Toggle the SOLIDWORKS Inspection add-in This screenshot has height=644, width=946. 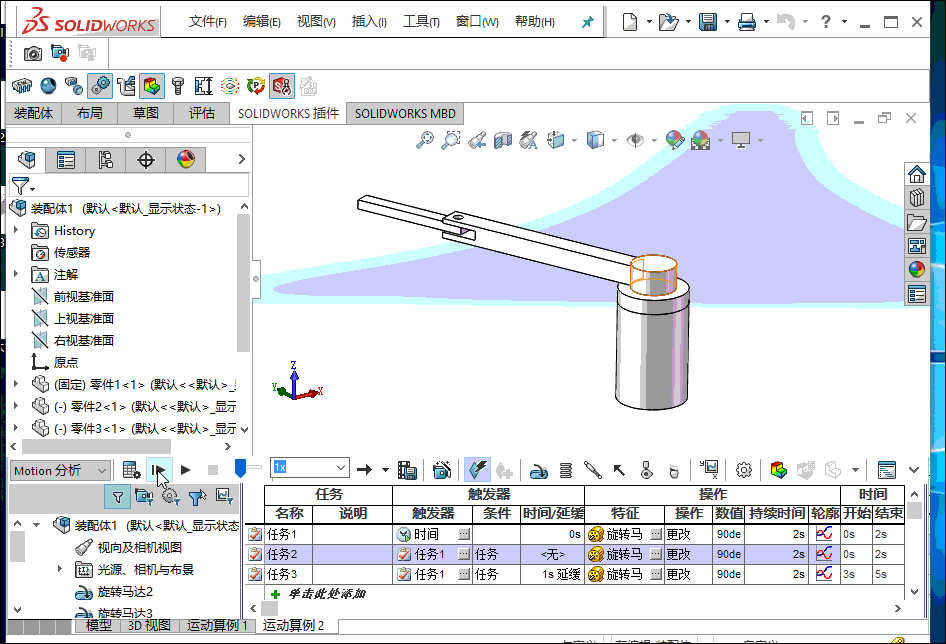[x=282, y=86]
